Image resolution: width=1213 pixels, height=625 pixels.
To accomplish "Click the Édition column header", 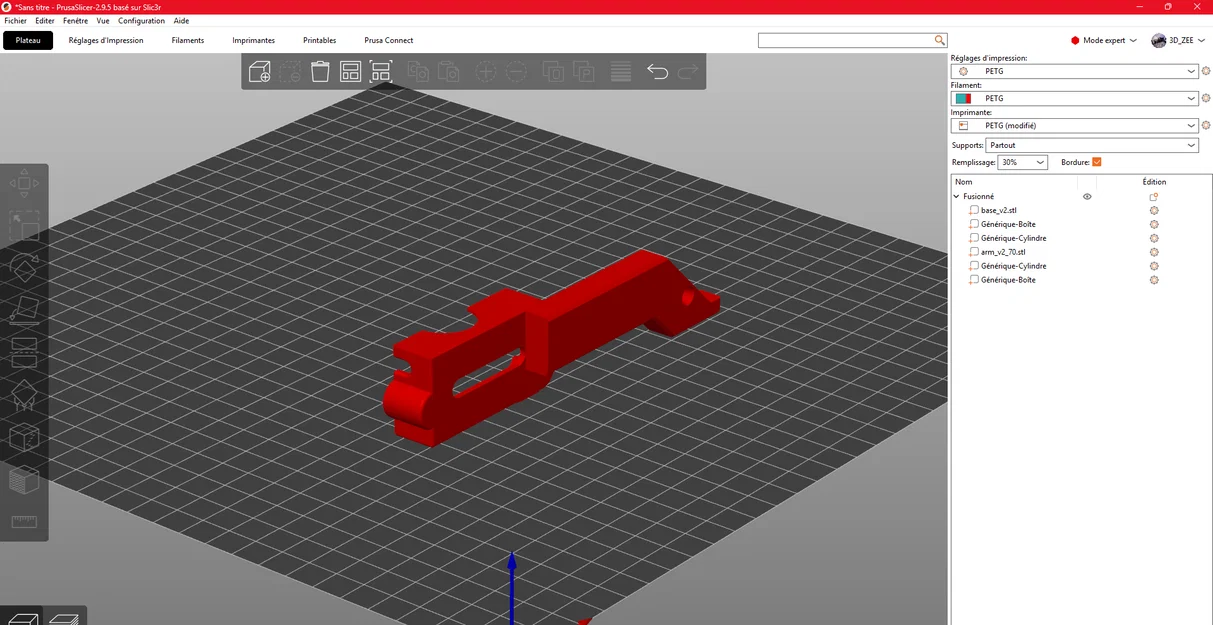I will [1154, 182].
